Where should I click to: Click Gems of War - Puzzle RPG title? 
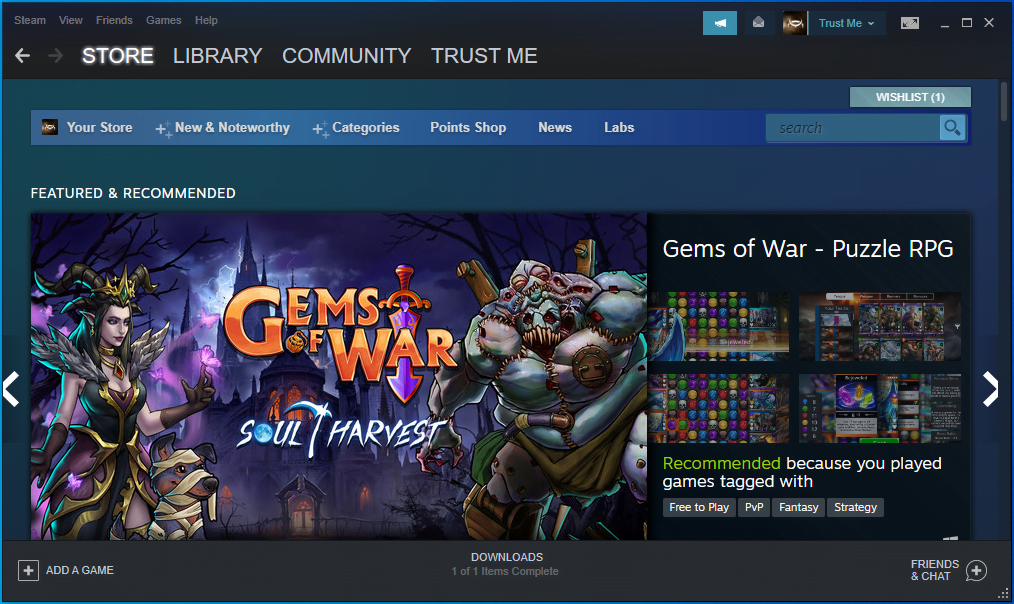pyautogui.click(x=808, y=249)
